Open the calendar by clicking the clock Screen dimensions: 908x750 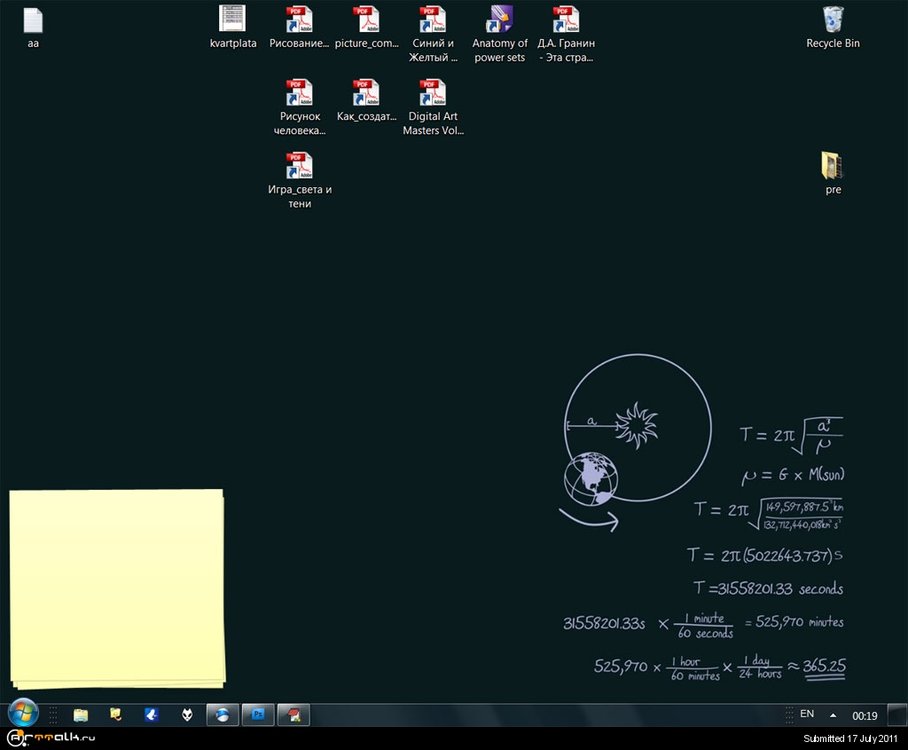pos(865,716)
